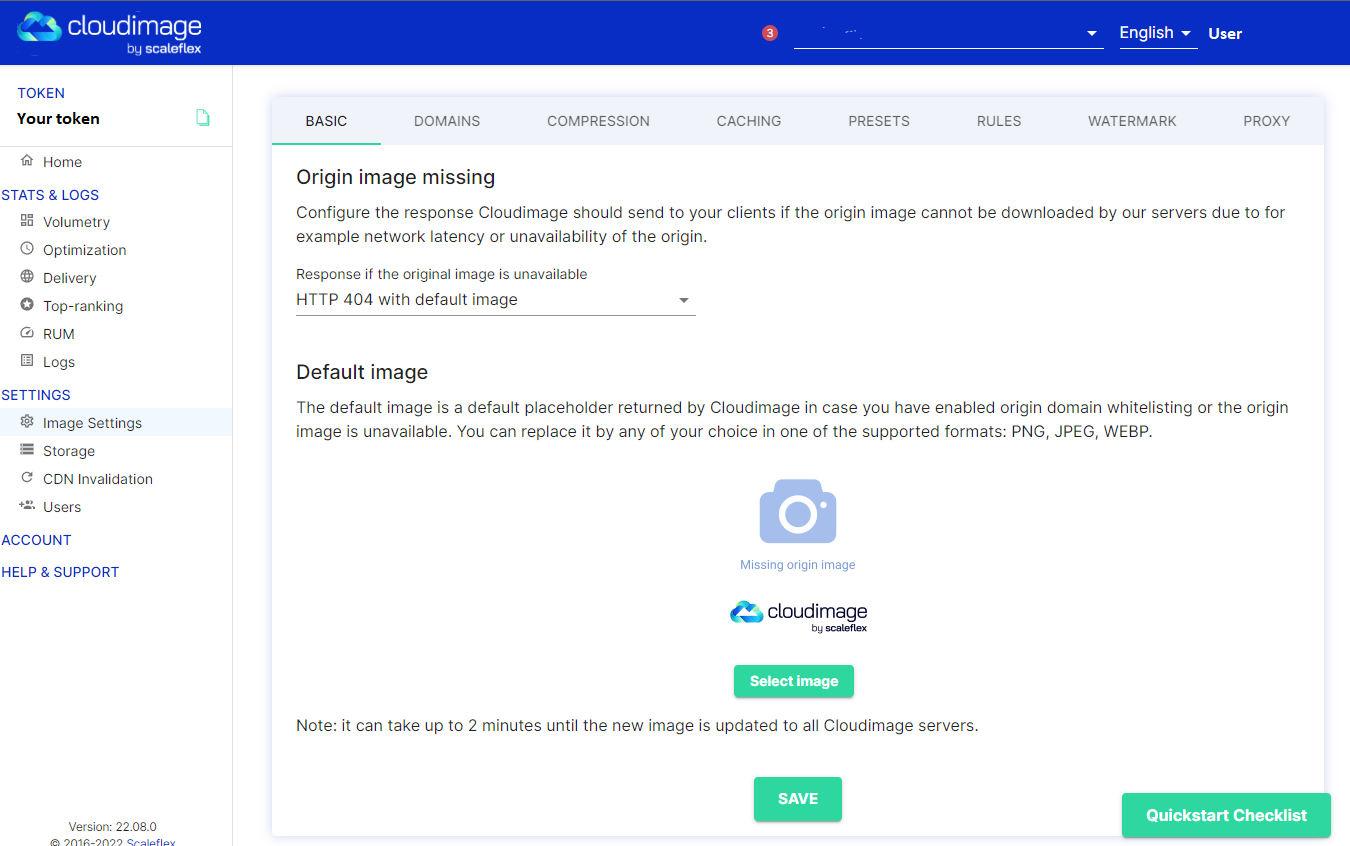Expand the project selector dropdown in header
The width and height of the screenshot is (1350, 846).
point(948,34)
